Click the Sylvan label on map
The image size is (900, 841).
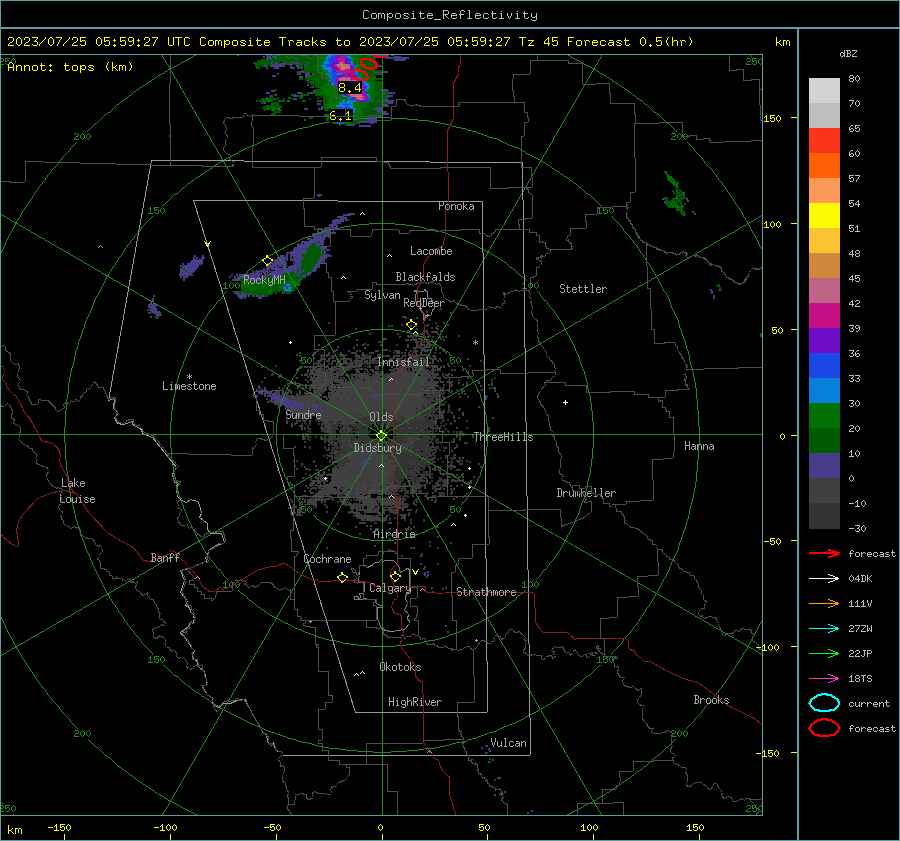[382, 295]
